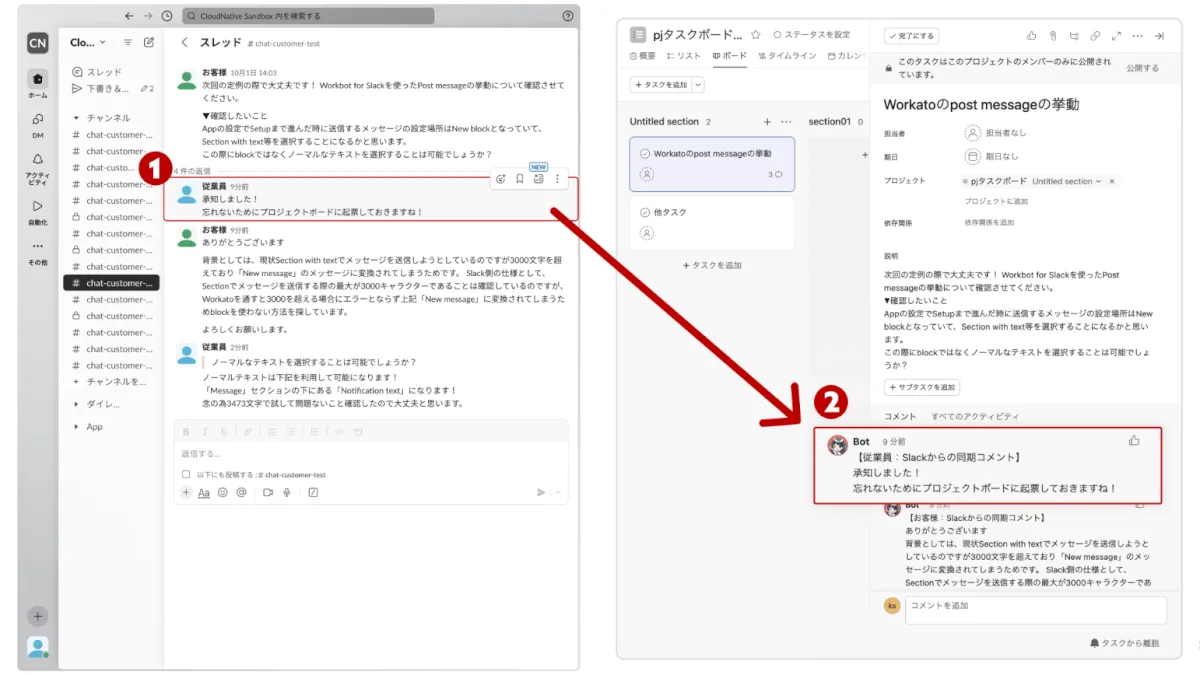Click the video clip icon in composer

[267, 492]
